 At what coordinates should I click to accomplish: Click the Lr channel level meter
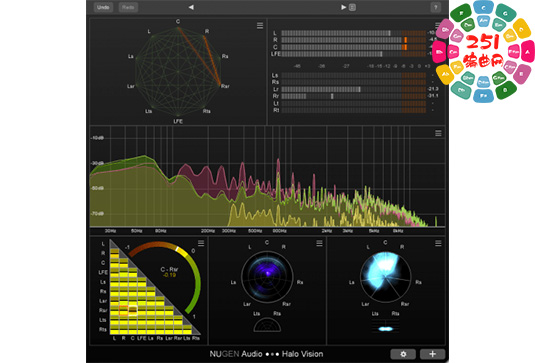point(353,89)
